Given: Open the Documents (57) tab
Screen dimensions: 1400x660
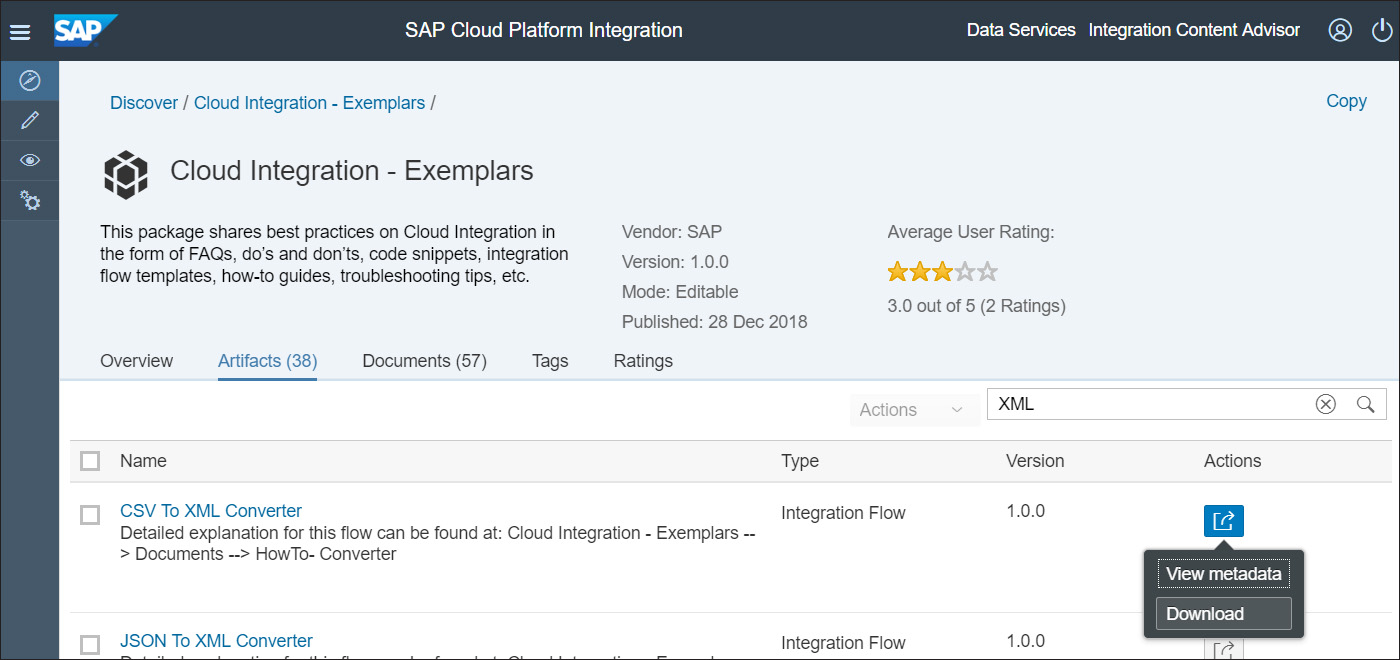Looking at the screenshot, I should [x=424, y=361].
